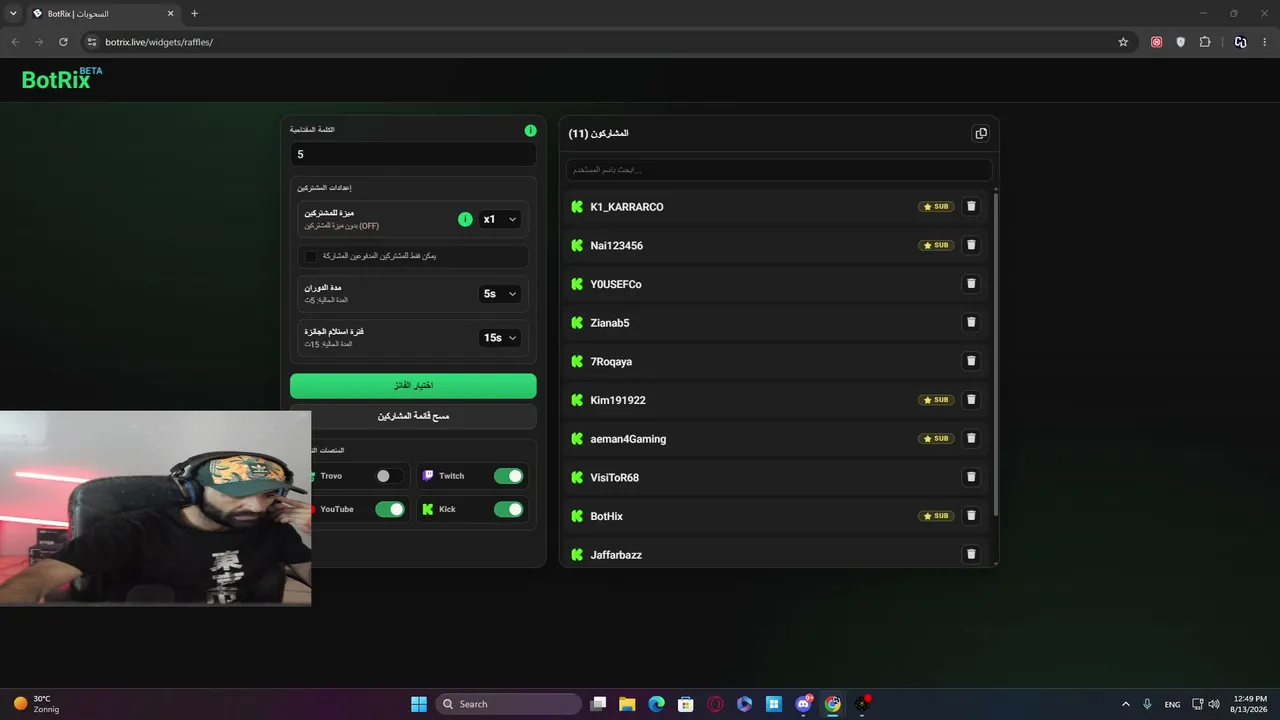Click the BotRix BETA logo
Viewport: 1280px width, 720px height.
[x=62, y=79]
